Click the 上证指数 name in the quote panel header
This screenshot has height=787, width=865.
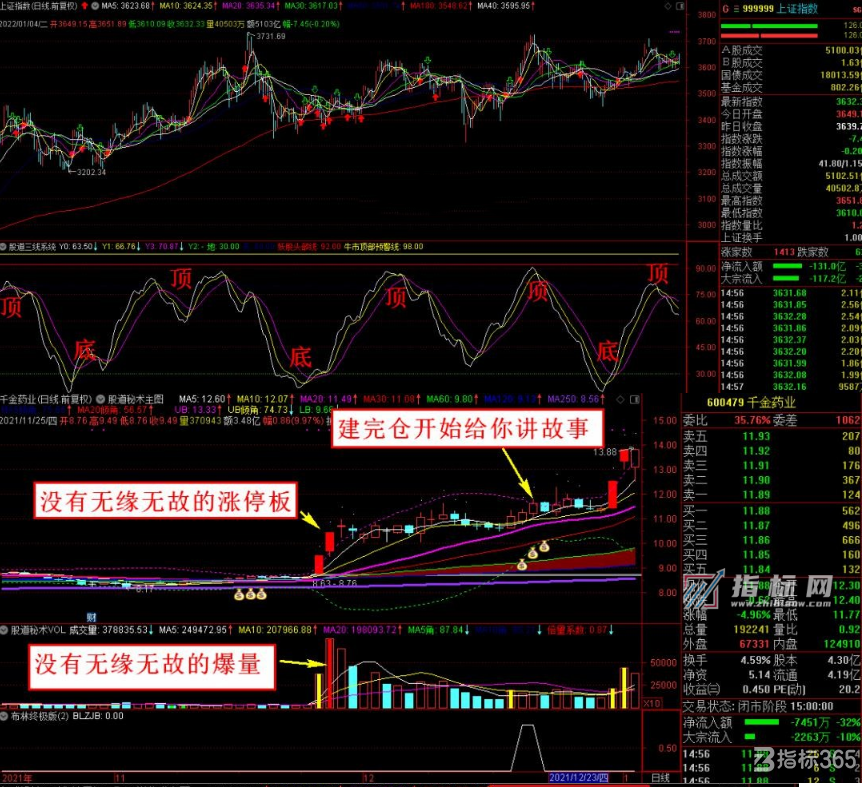795,8
